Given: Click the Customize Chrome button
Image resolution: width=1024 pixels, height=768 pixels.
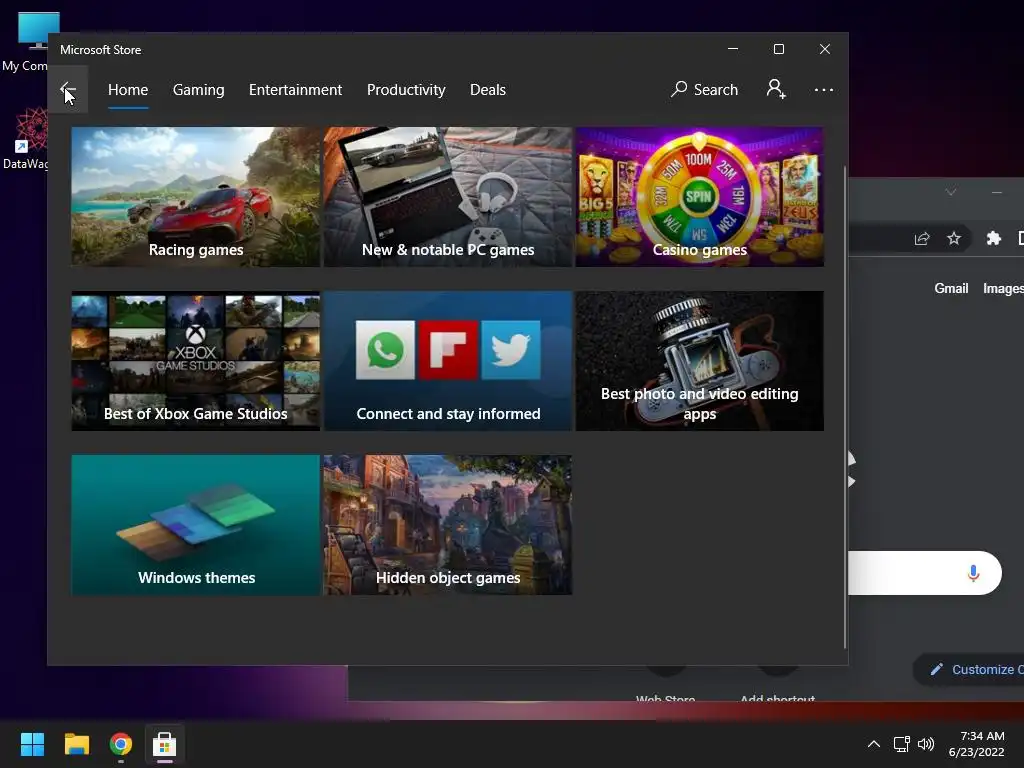Looking at the screenshot, I should tap(969, 669).
